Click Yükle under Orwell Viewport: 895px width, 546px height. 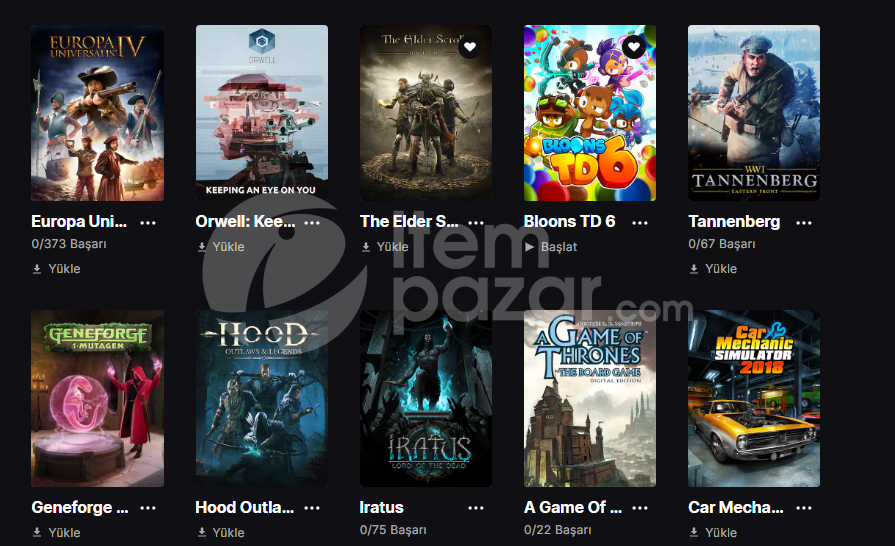pos(221,247)
